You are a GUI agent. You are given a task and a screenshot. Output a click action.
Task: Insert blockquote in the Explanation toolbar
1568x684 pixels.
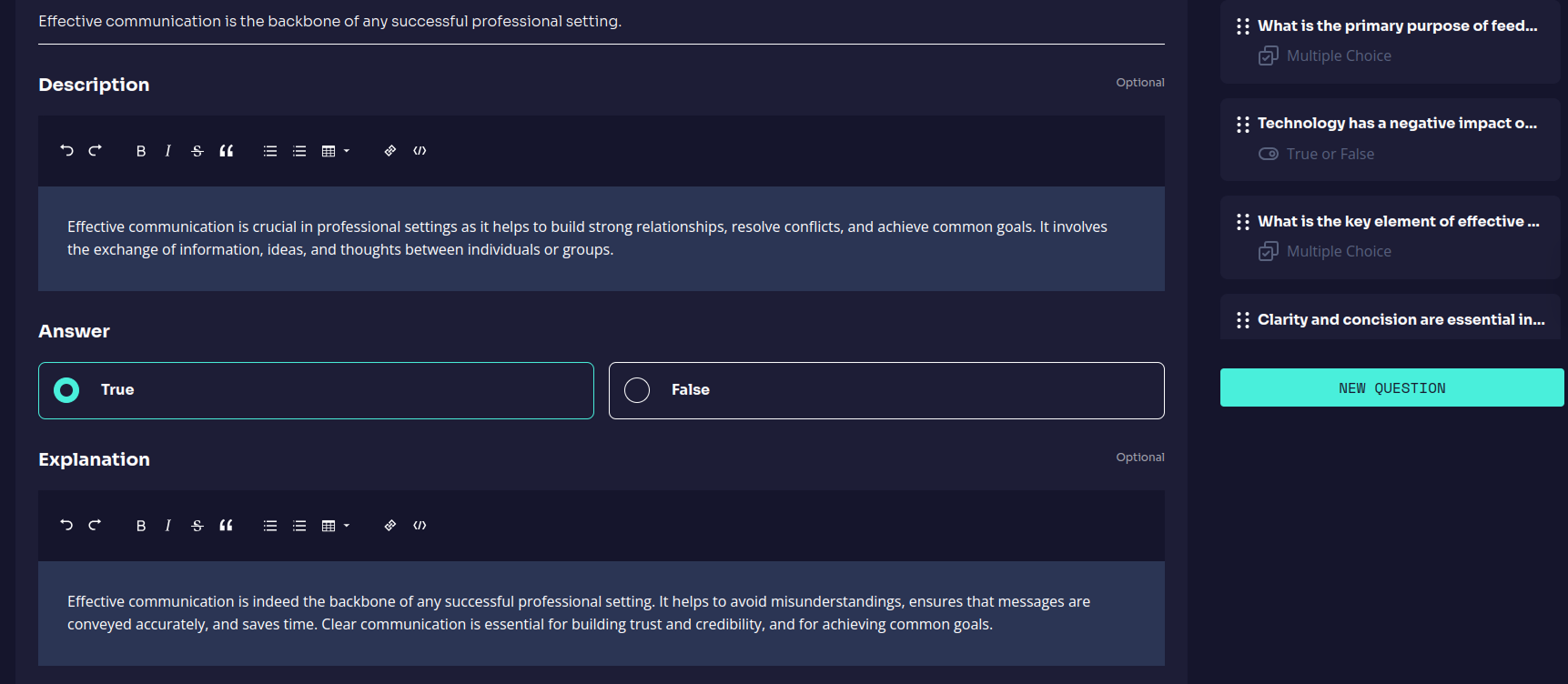tap(227, 526)
